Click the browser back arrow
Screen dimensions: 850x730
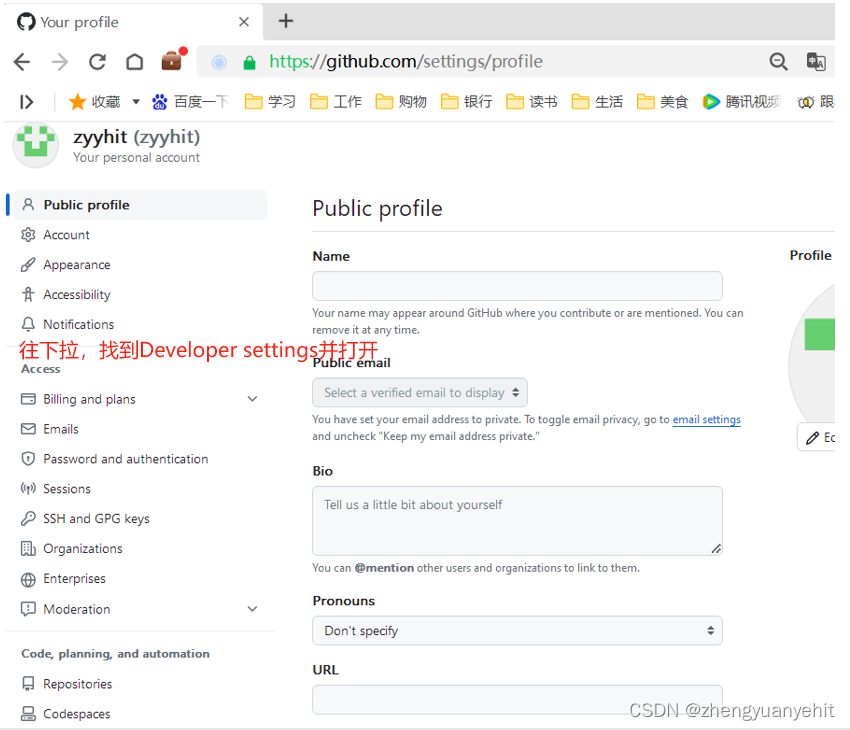[x=22, y=62]
